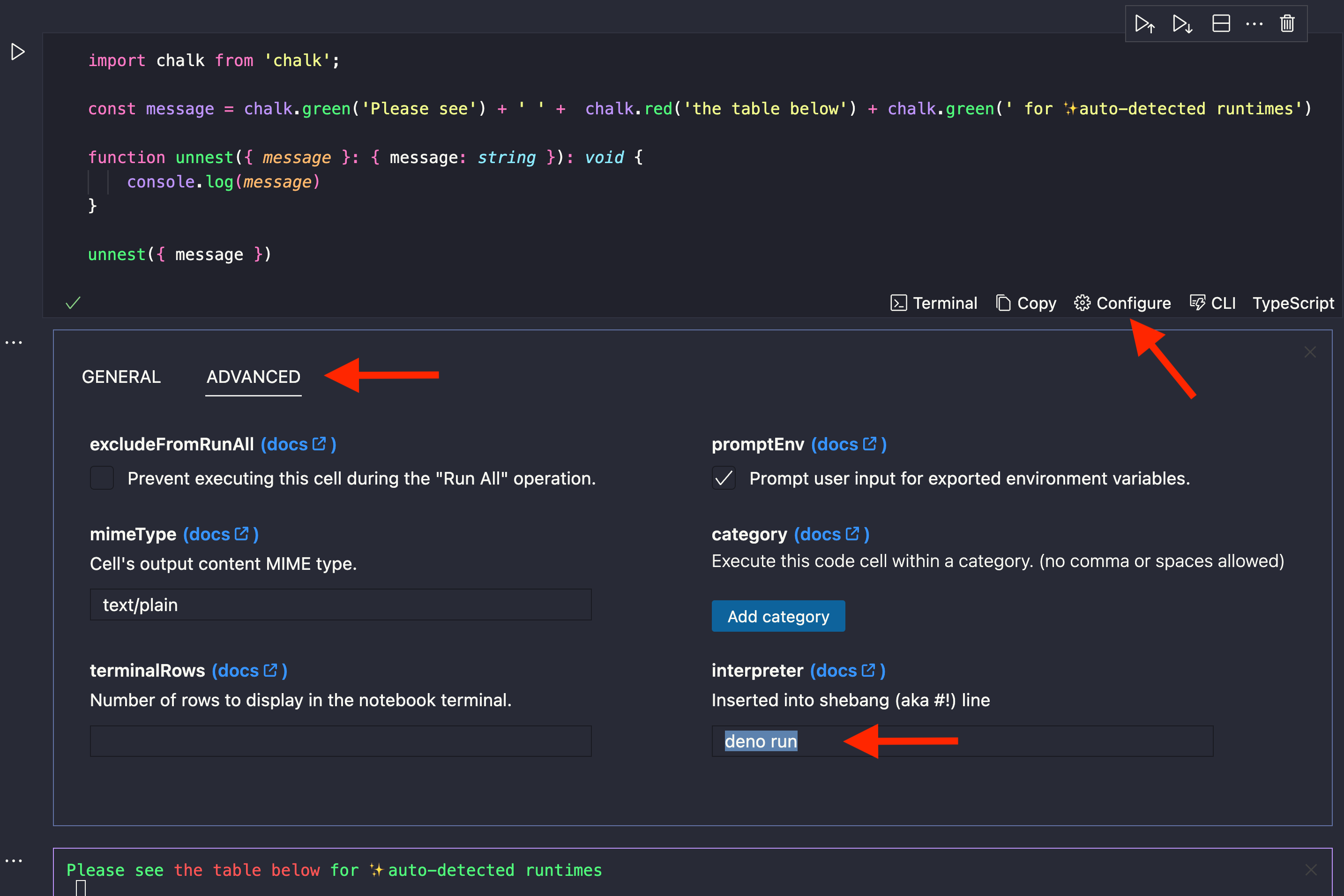Image resolution: width=1344 pixels, height=896 pixels.
Task: Click the mimeType text/plain input field
Action: coord(341,605)
